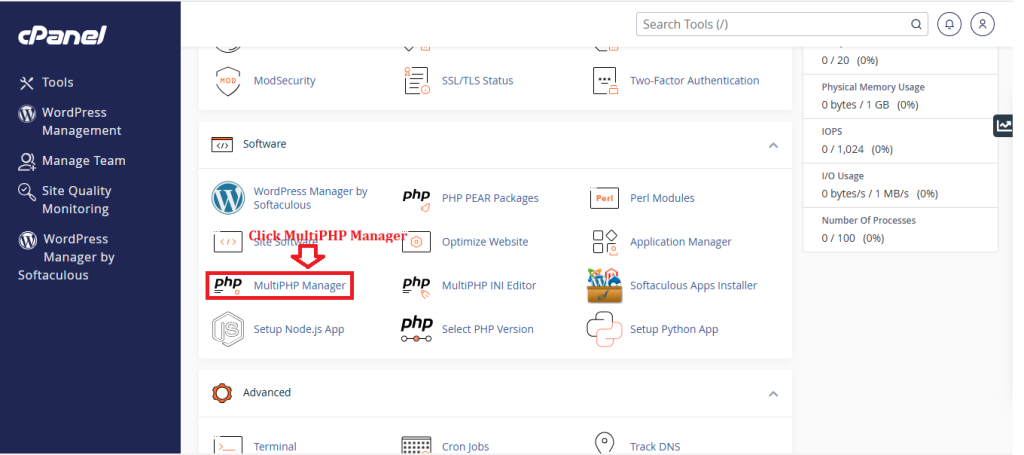Open WordPress Manager by Softaculous sidebar item
The image size is (1024, 455).
(x=66, y=257)
